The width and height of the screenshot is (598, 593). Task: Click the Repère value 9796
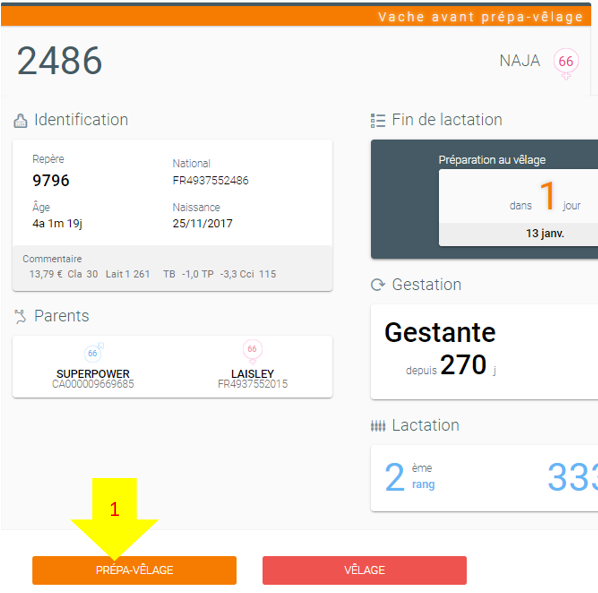[51, 180]
